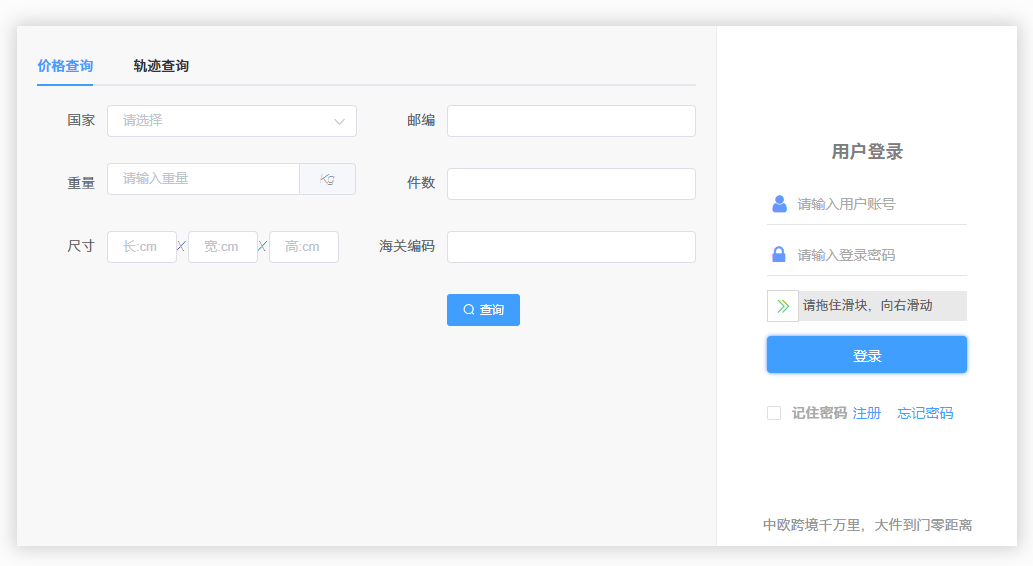The width and height of the screenshot is (1033, 566).
Task: Click the 长:cm length field
Action: coord(142,247)
